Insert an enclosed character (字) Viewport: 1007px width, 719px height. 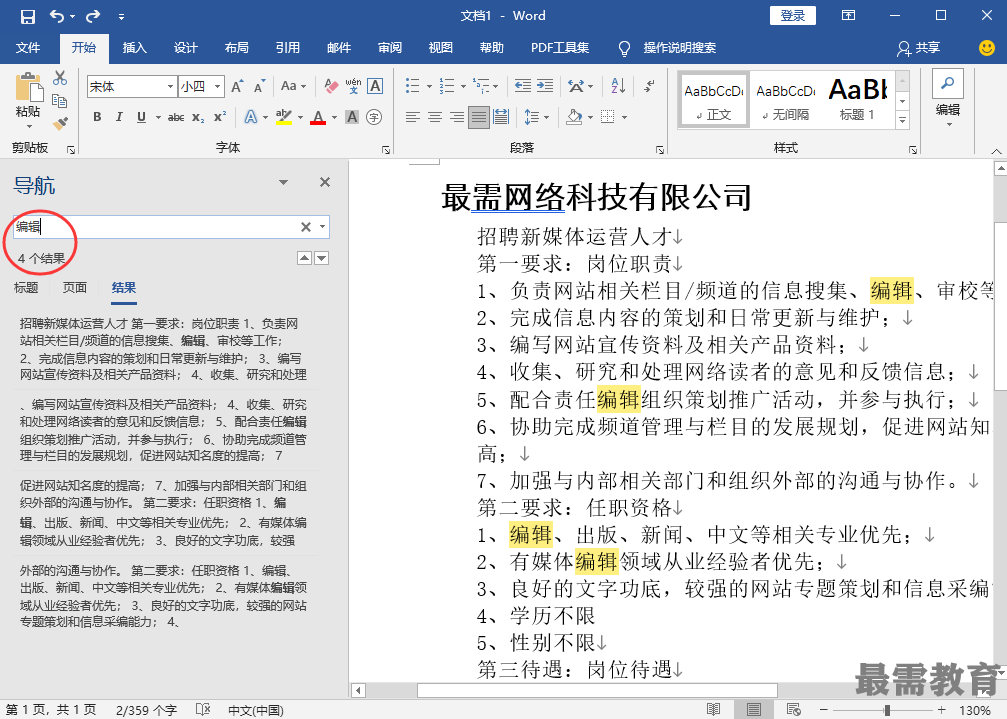tap(374, 117)
